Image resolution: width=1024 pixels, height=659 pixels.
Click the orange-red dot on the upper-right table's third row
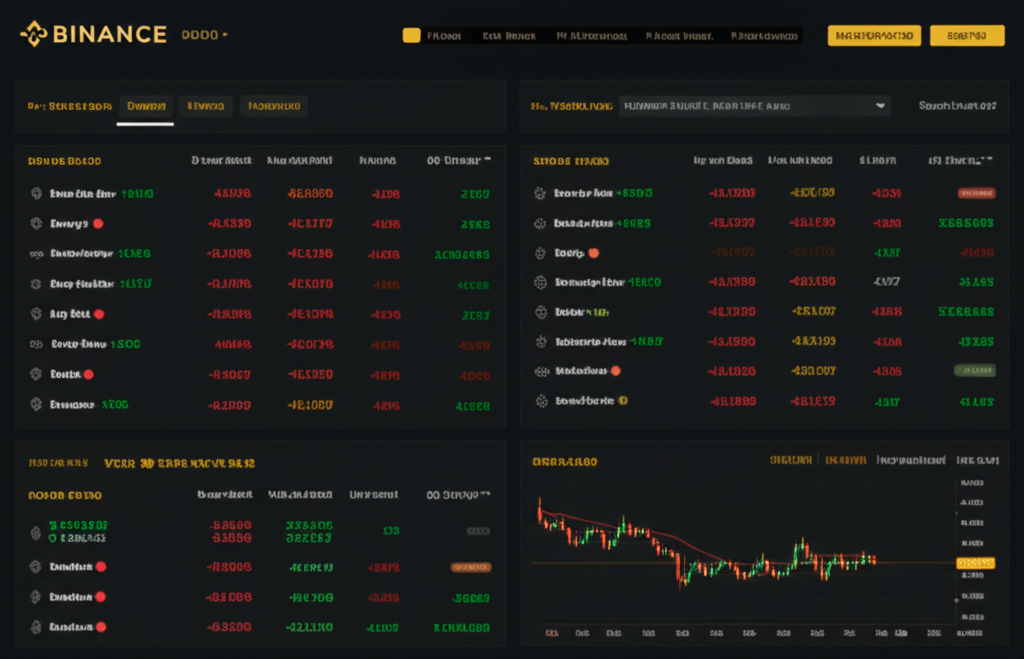(x=594, y=253)
